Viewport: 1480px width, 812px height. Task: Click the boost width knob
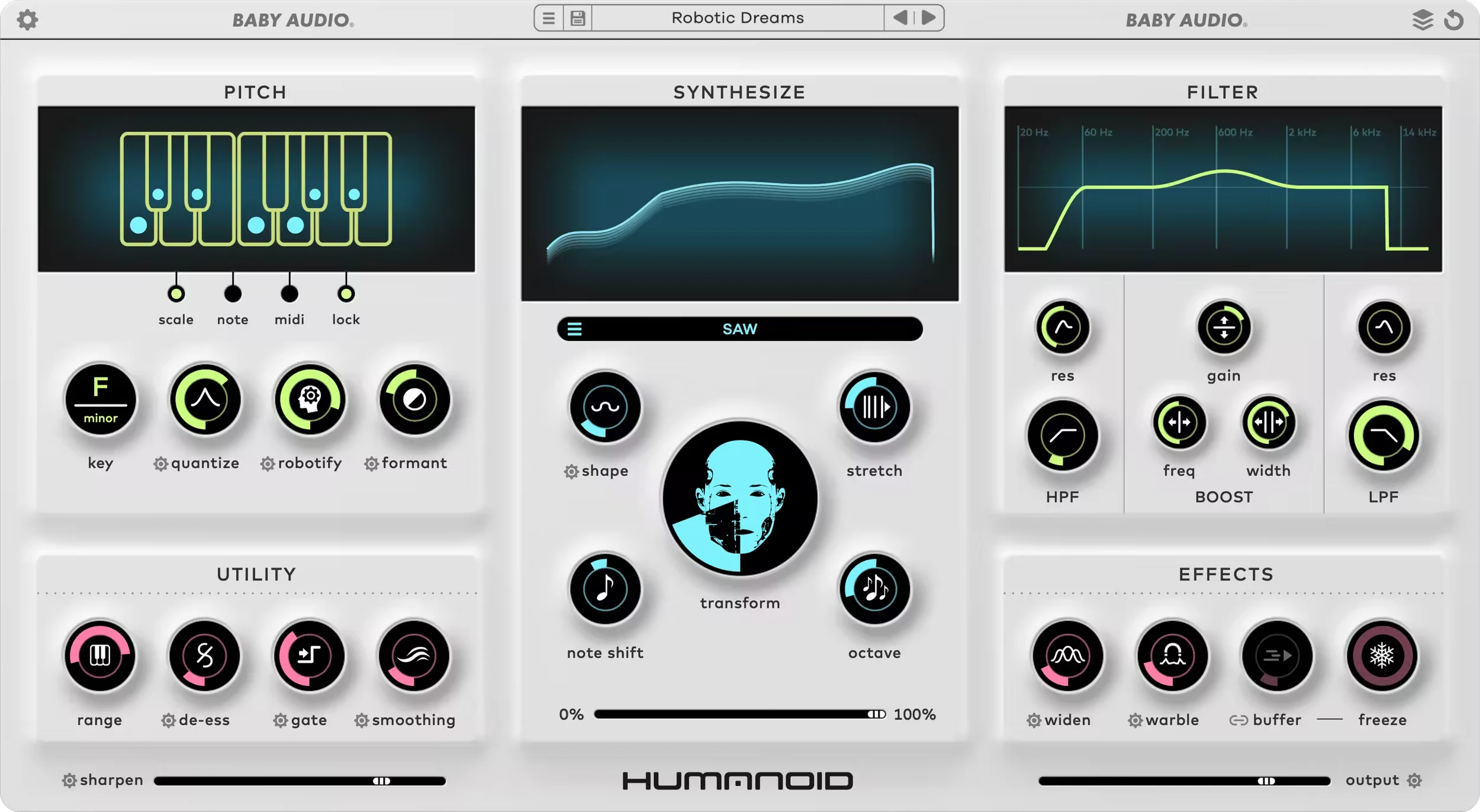1268,423
